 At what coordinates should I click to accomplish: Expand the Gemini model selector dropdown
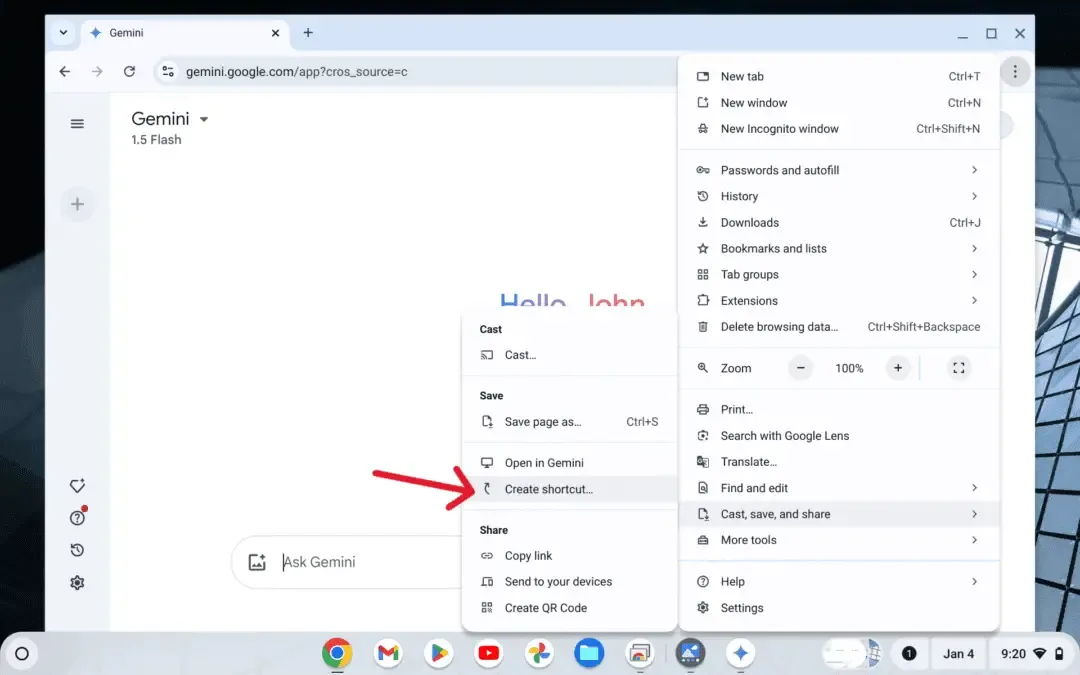204,119
